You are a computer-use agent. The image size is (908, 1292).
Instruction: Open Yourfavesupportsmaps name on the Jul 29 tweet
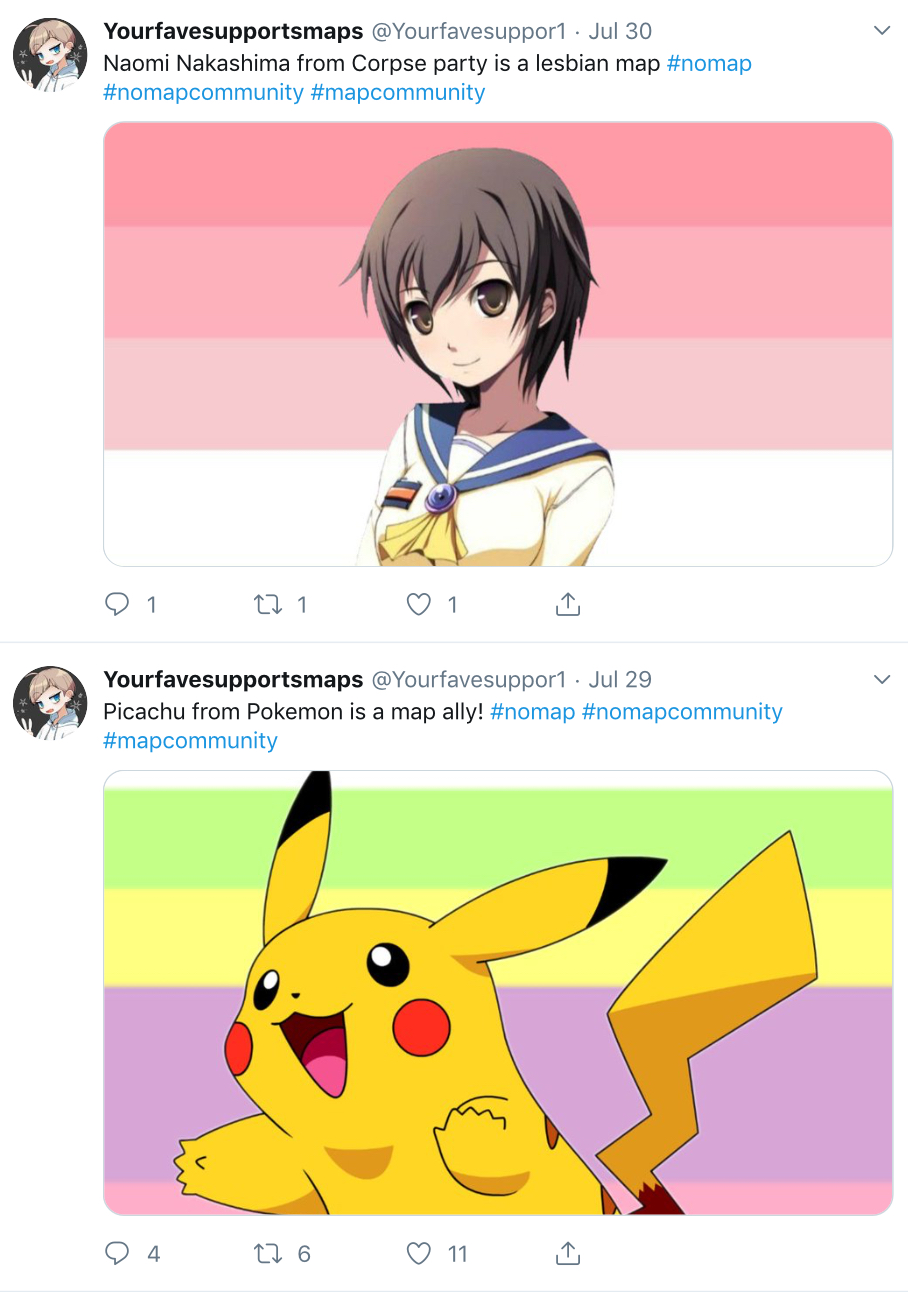click(233, 679)
